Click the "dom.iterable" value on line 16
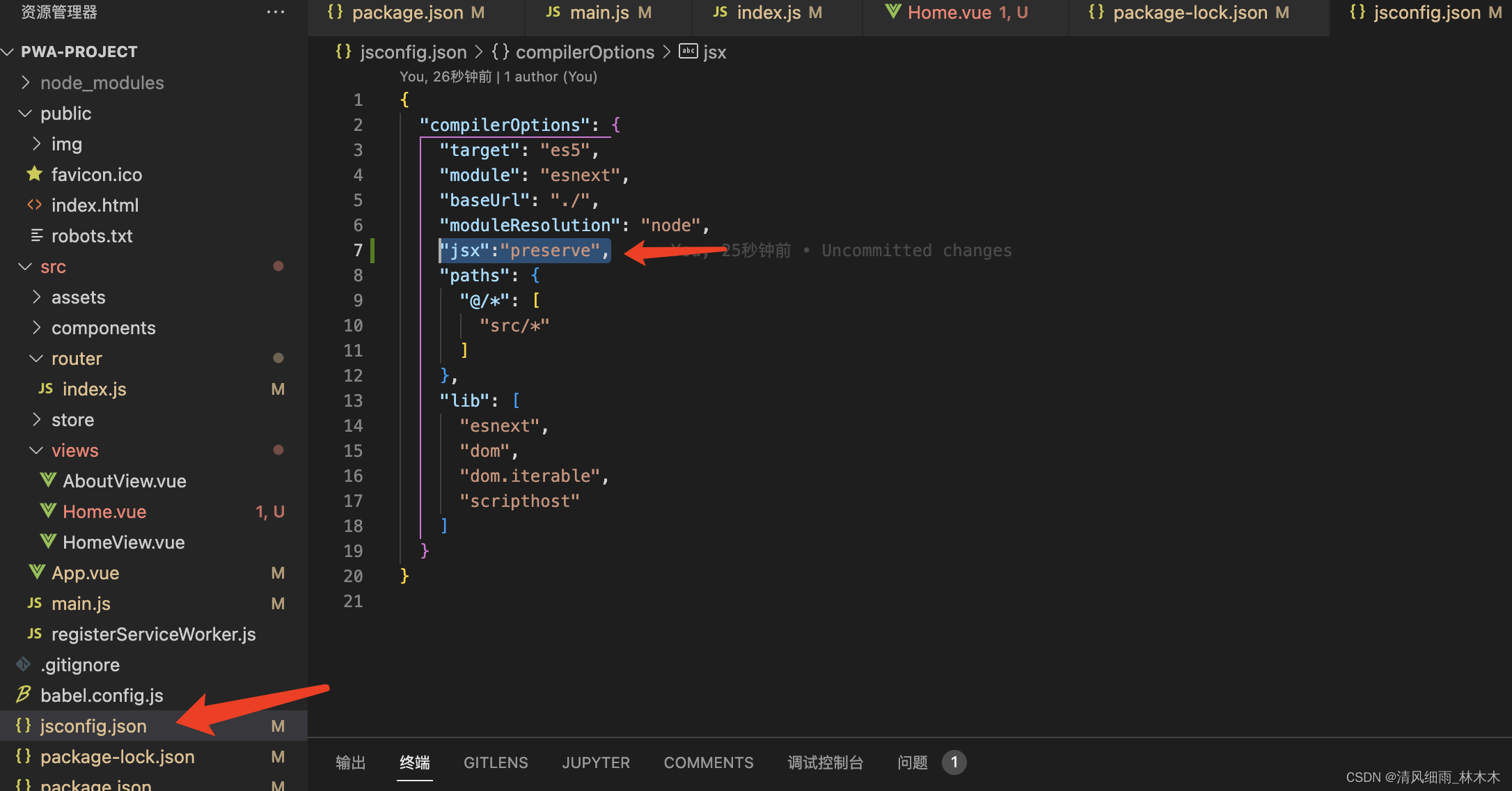Image resolution: width=1512 pixels, height=791 pixels. (530, 476)
